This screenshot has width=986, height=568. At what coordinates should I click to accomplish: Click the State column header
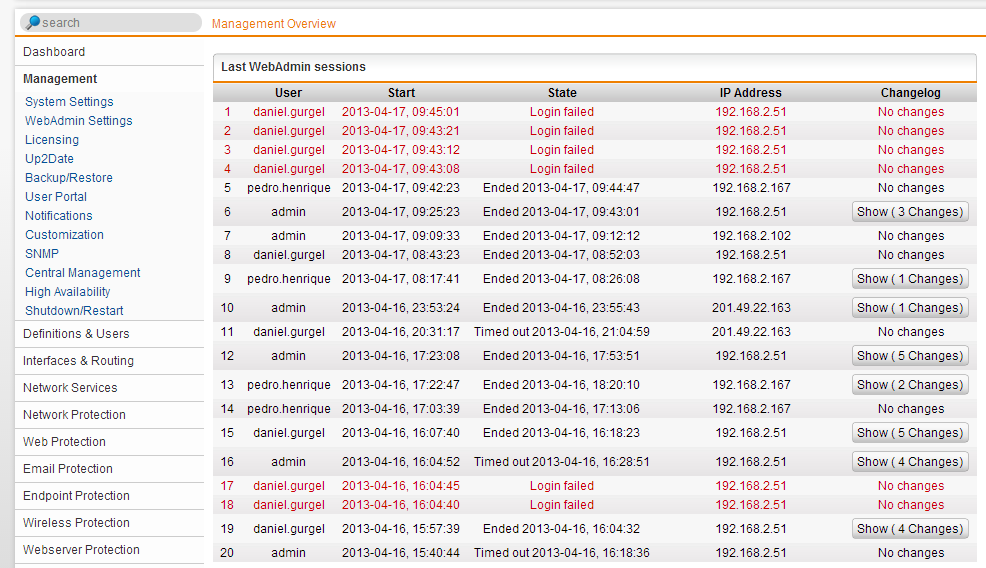[x=562, y=93]
